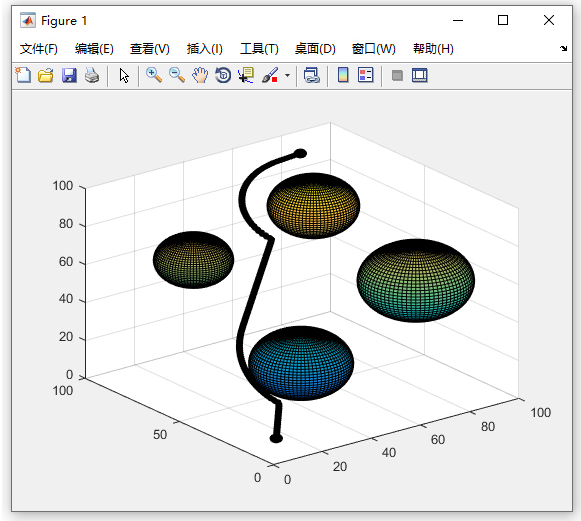Click the New Figure icon
This screenshot has height=521, width=581.
23,75
